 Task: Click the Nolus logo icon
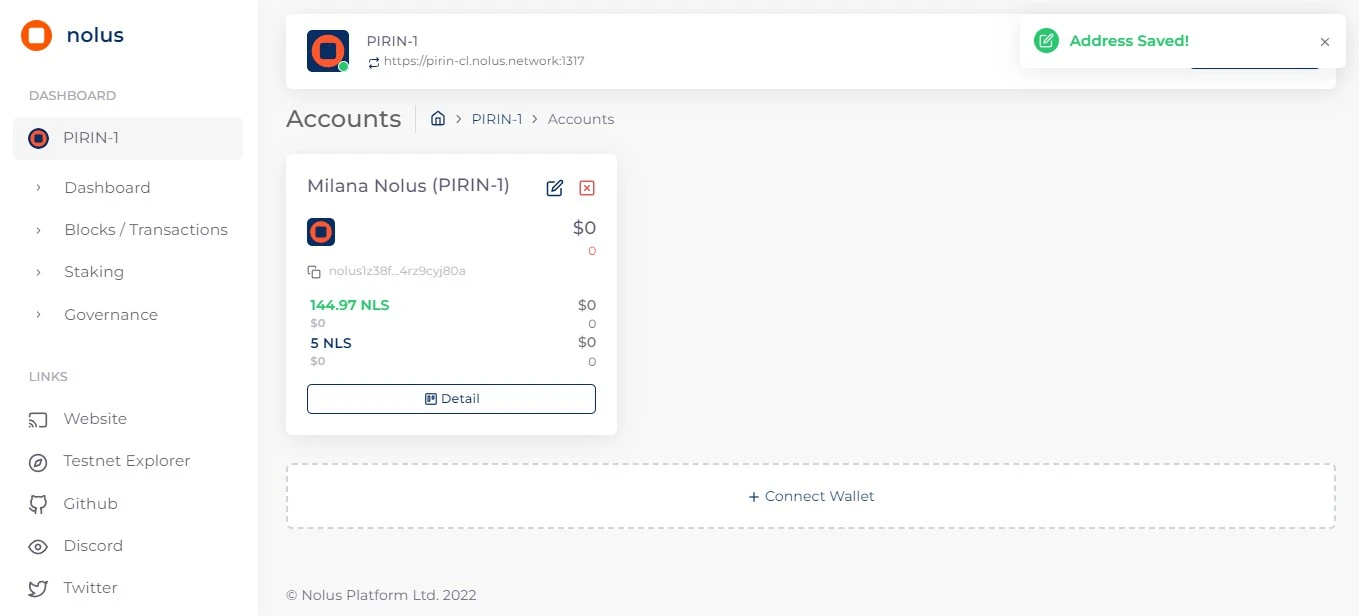(x=36, y=34)
